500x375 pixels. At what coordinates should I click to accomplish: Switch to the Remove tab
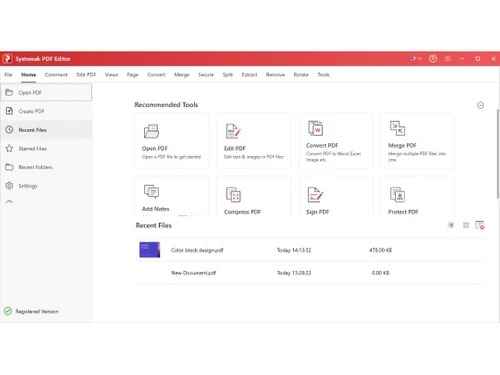(275, 75)
